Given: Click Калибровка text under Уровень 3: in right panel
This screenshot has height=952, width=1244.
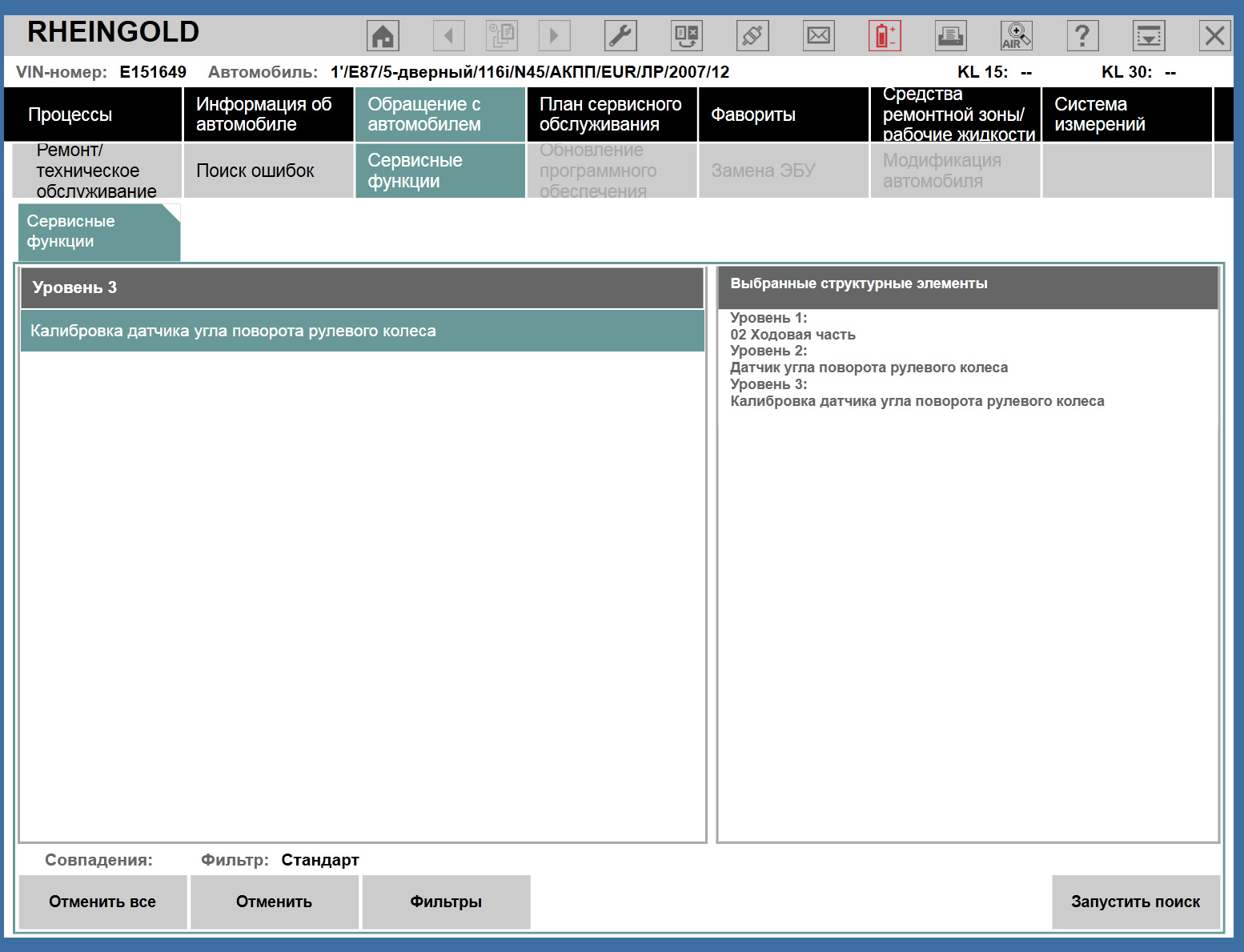Looking at the screenshot, I should pos(917,401).
